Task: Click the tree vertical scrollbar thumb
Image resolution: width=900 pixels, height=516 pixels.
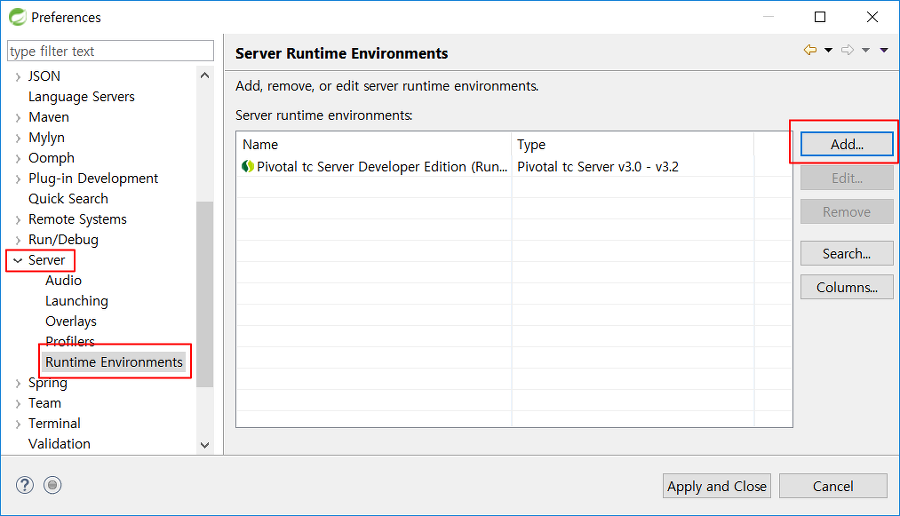Action: [x=204, y=294]
